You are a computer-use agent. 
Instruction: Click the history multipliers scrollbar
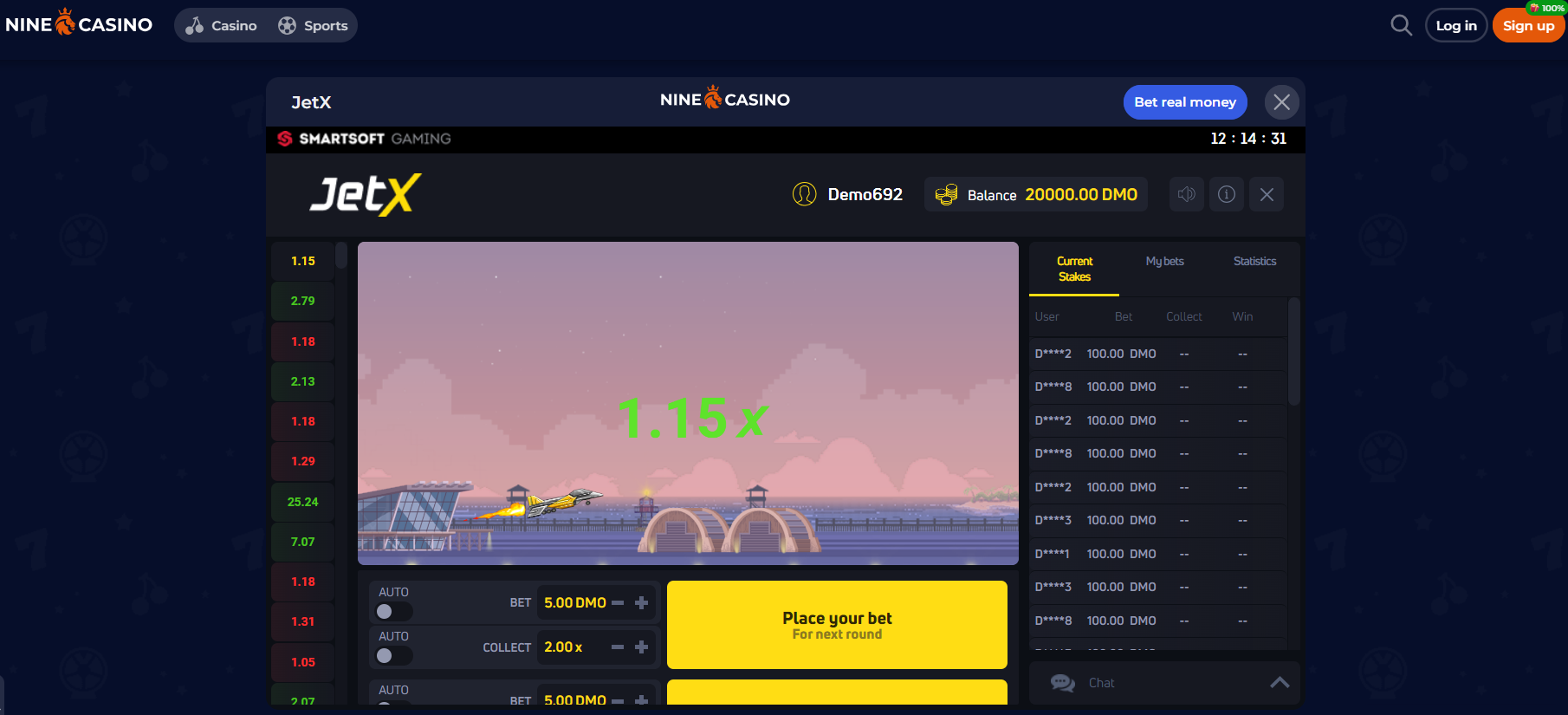341,255
